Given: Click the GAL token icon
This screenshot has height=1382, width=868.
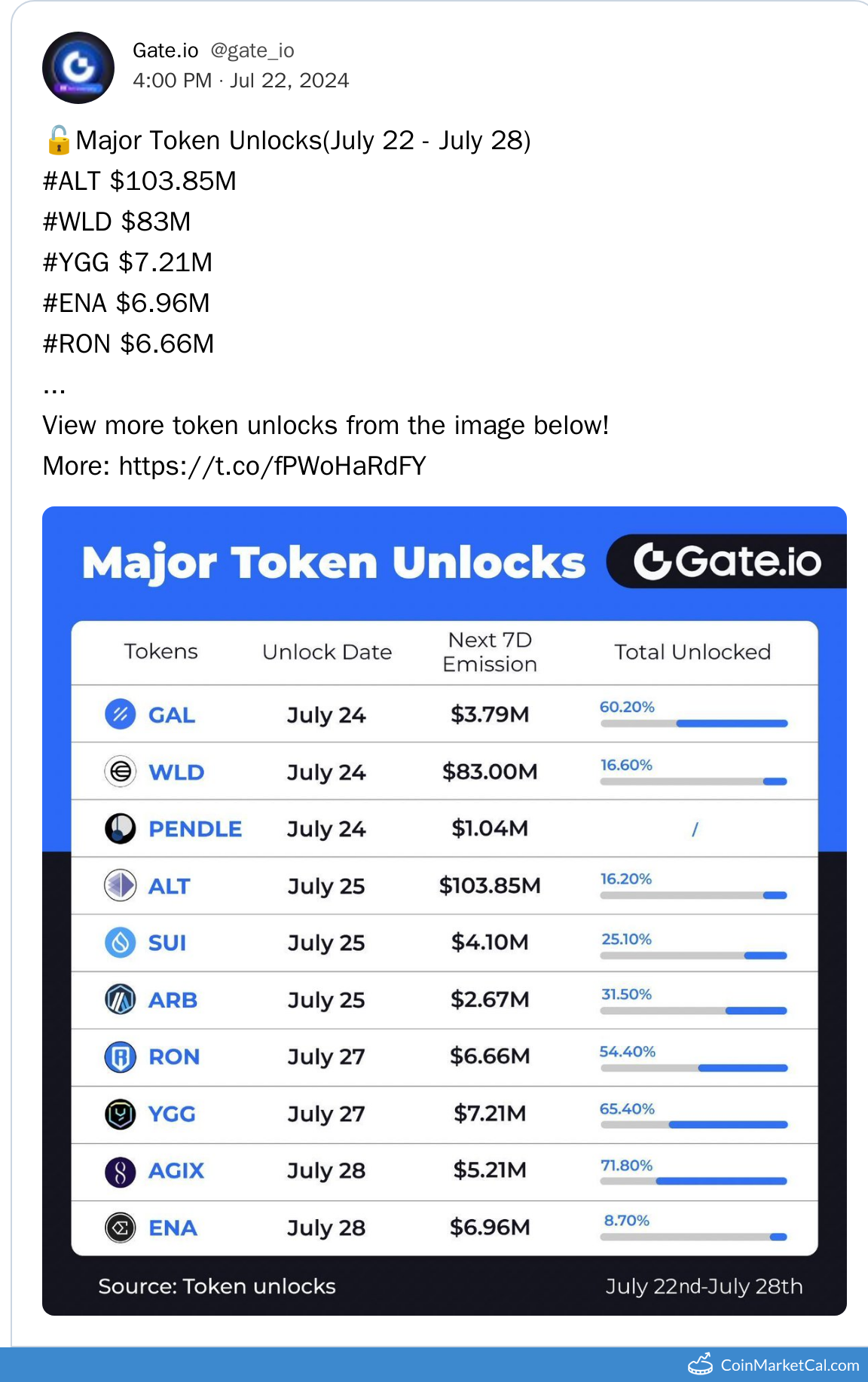Looking at the screenshot, I should tap(120, 714).
